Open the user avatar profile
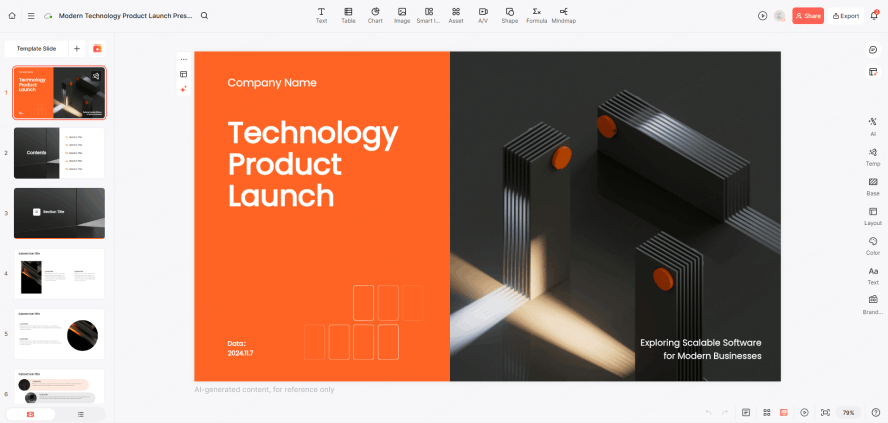 coord(780,16)
